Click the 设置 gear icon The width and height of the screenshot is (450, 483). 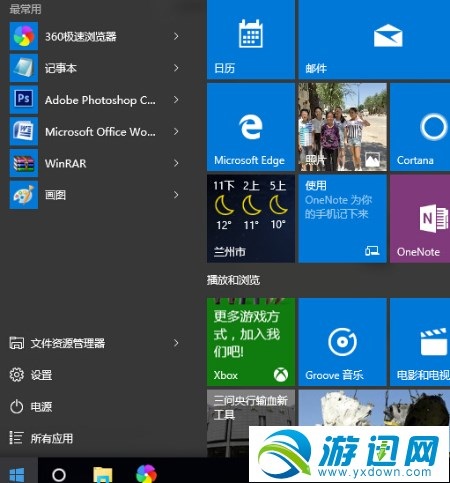tap(17, 375)
